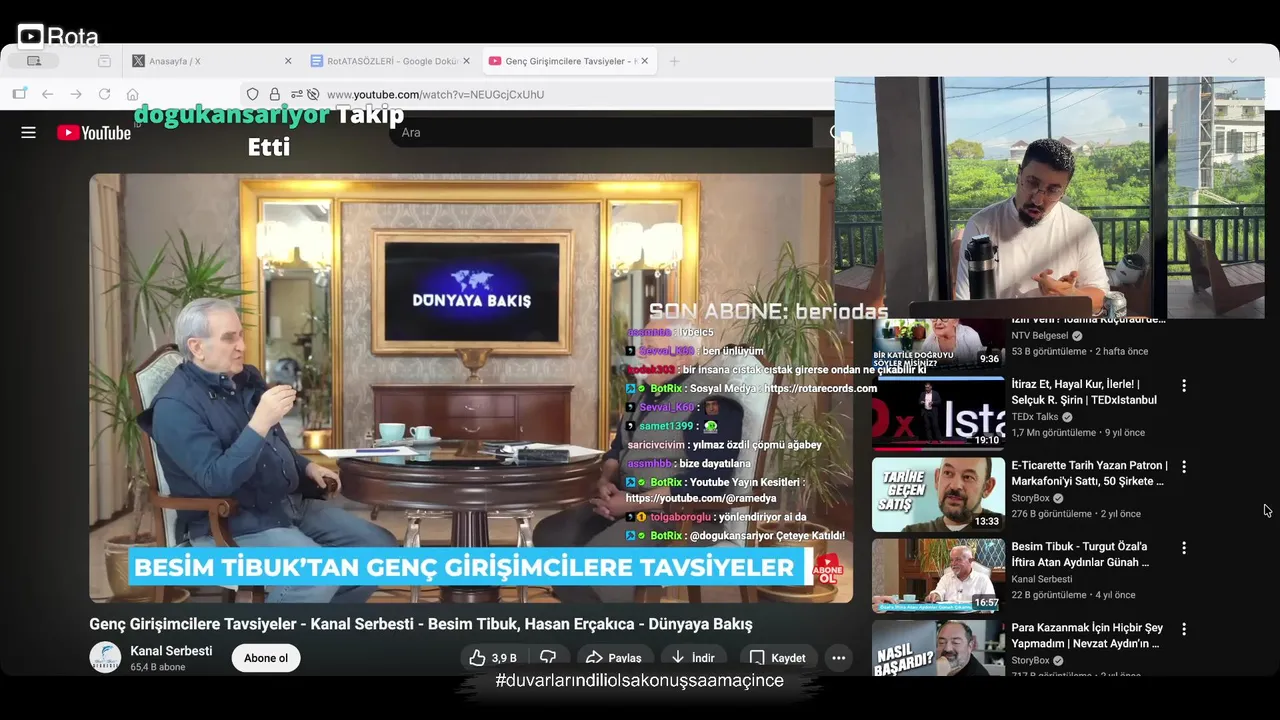Open 'Tarihe Geçen Satış' 13:33 thumbnail
1280x720 pixels.
938,494
